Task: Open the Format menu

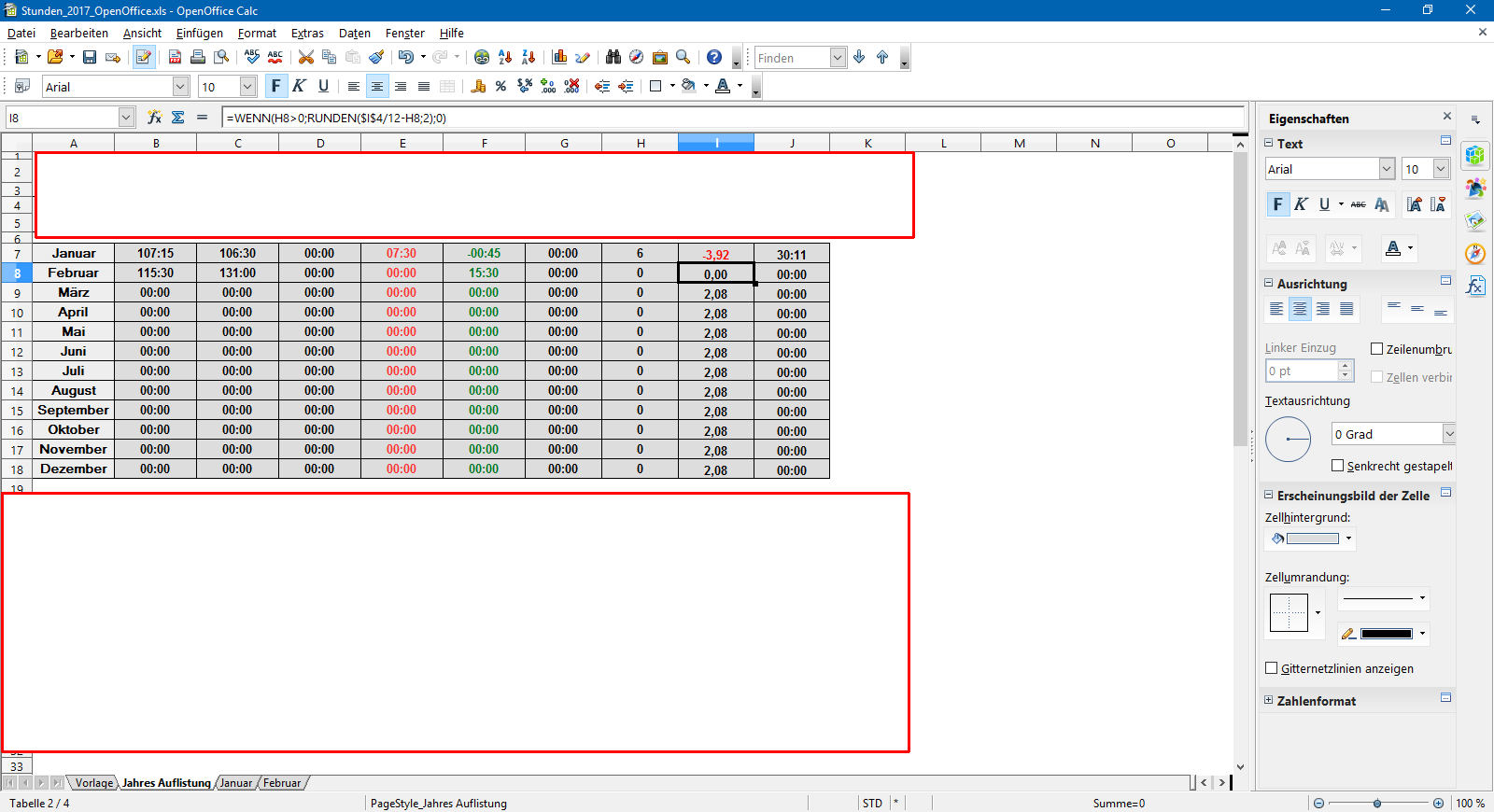Action: tap(257, 33)
